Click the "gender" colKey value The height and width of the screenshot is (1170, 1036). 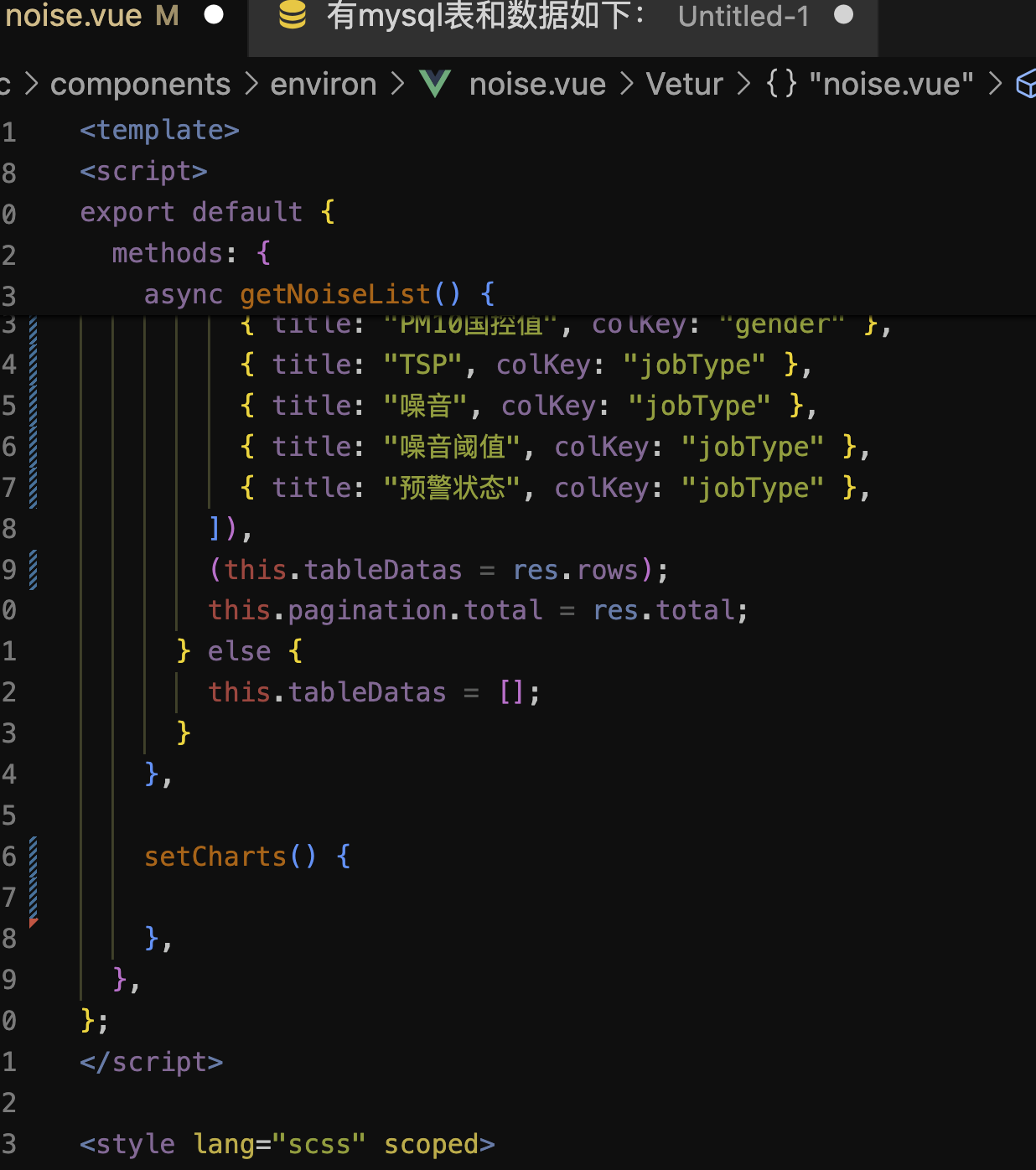click(783, 324)
